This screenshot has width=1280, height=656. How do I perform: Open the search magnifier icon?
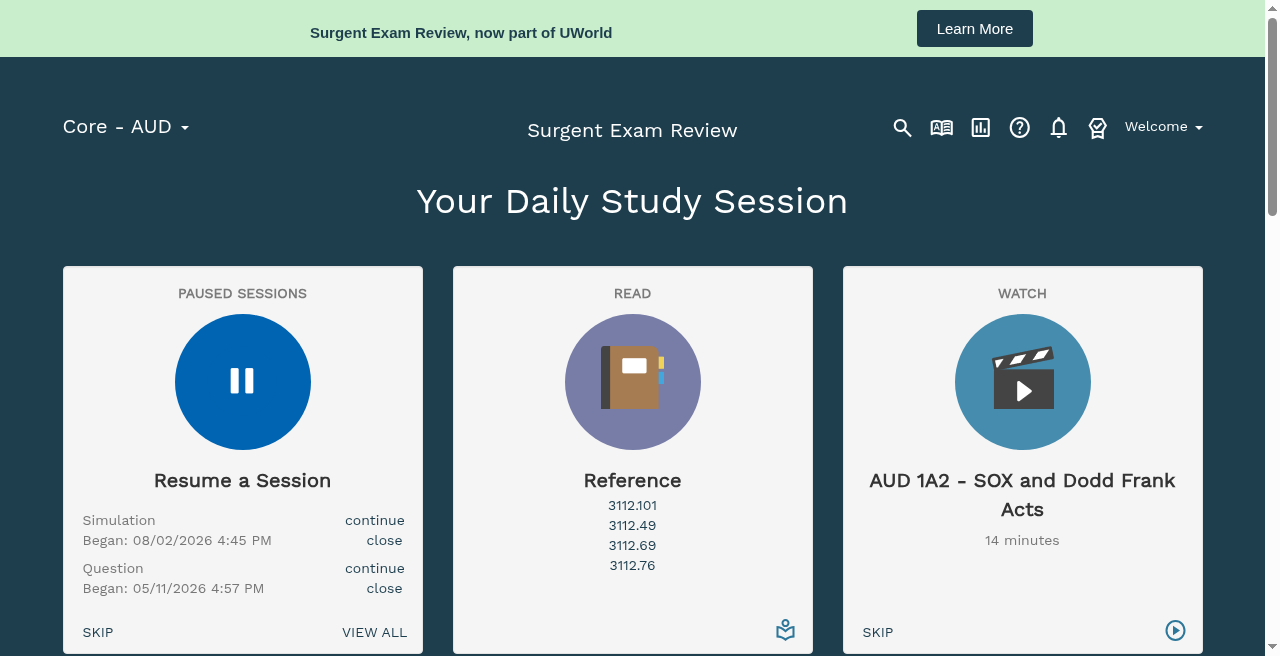coord(902,128)
